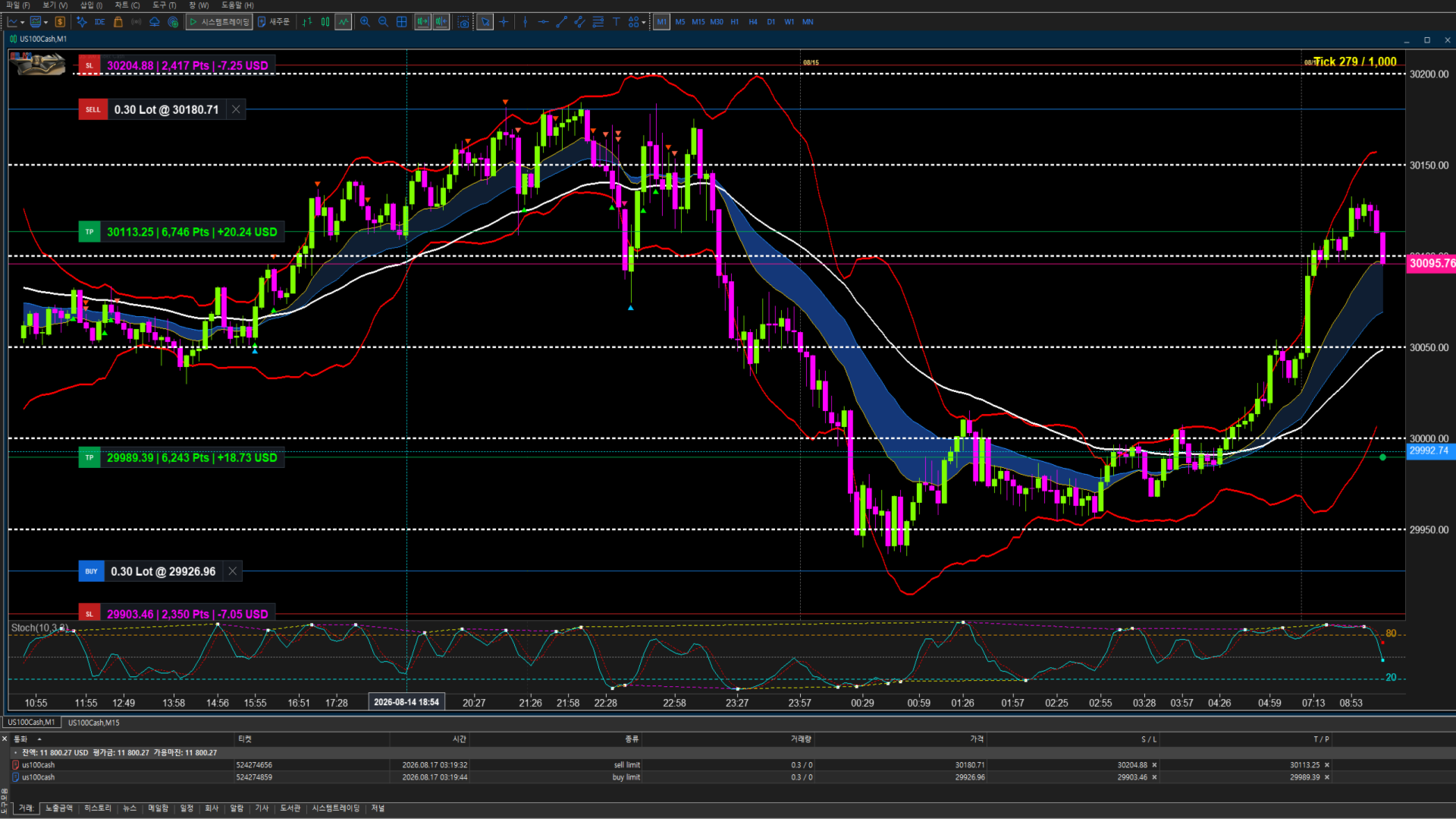The width and height of the screenshot is (1456, 819).
Task: Launch the IDE MetaEditor button
Action: point(99,22)
